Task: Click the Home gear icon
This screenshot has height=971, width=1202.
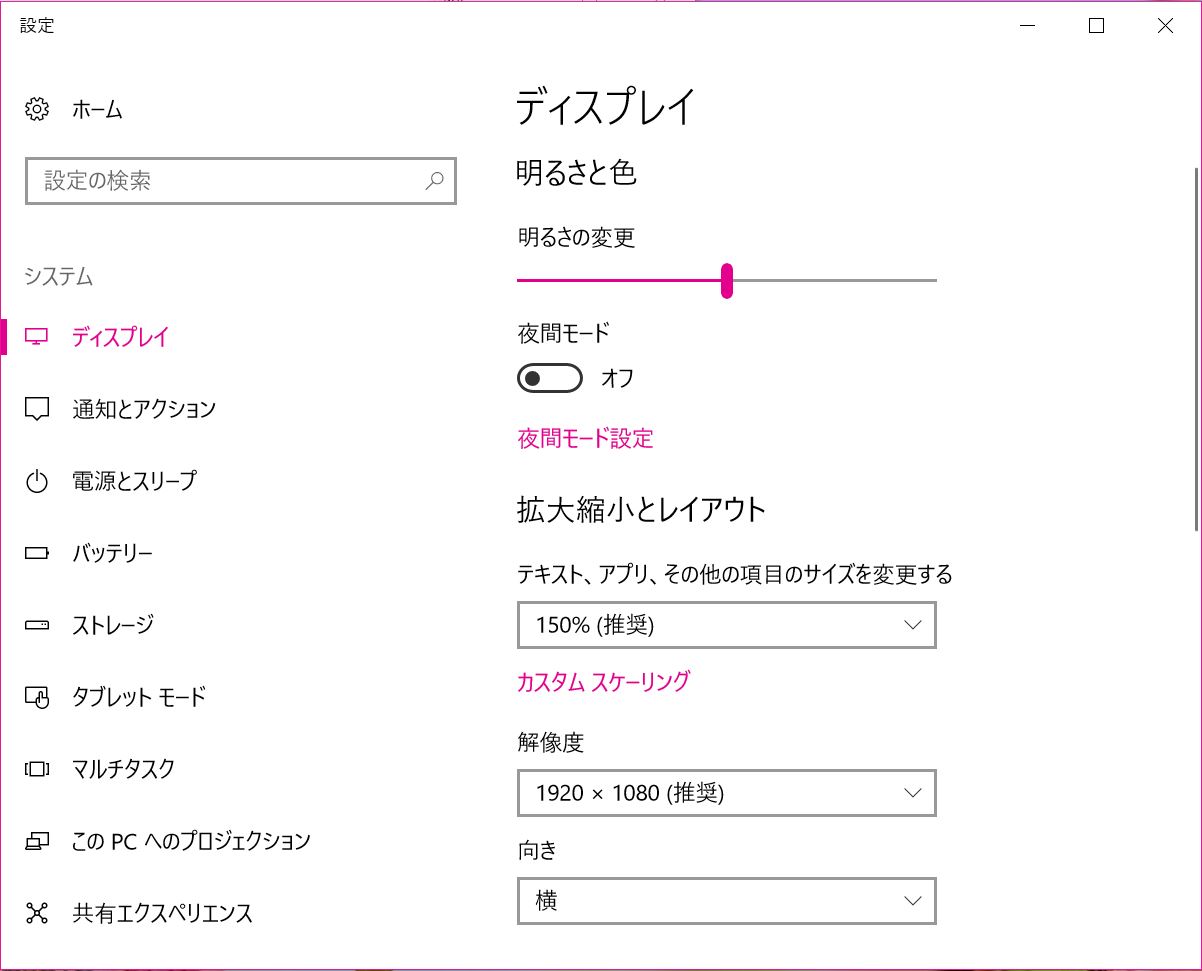Action: coord(37,109)
